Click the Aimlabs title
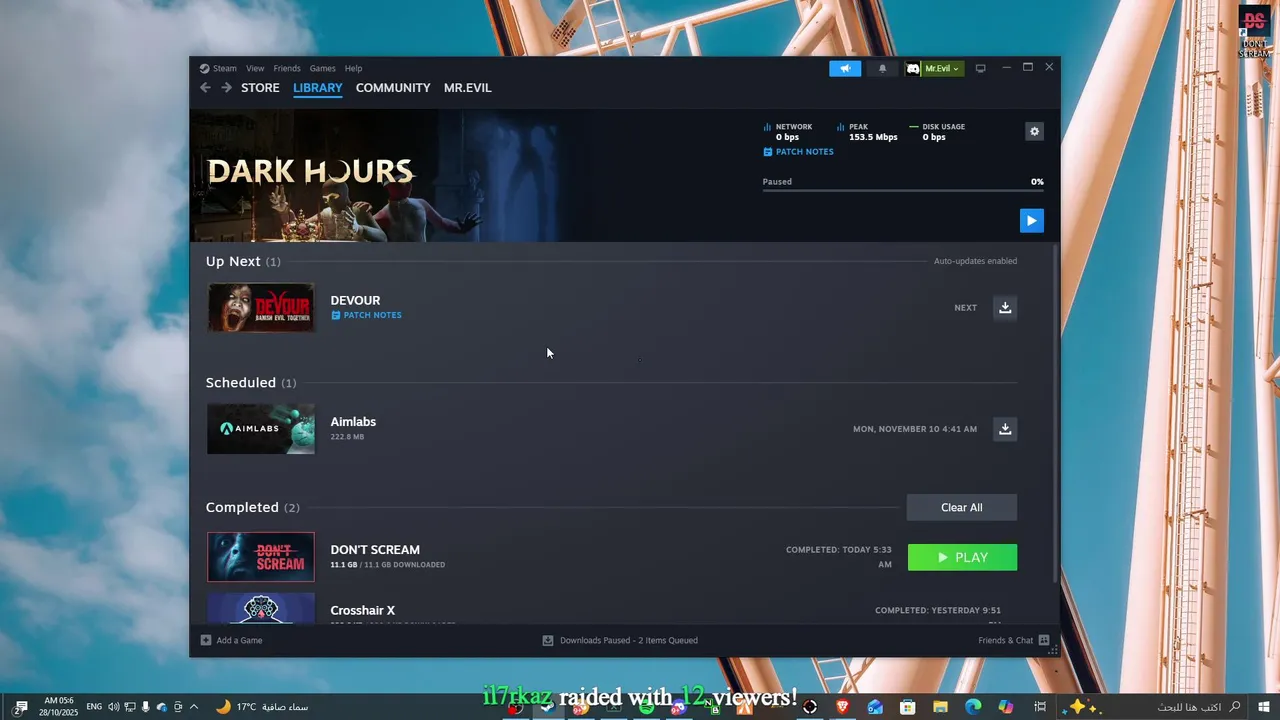The height and width of the screenshot is (720, 1280). (x=353, y=422)
